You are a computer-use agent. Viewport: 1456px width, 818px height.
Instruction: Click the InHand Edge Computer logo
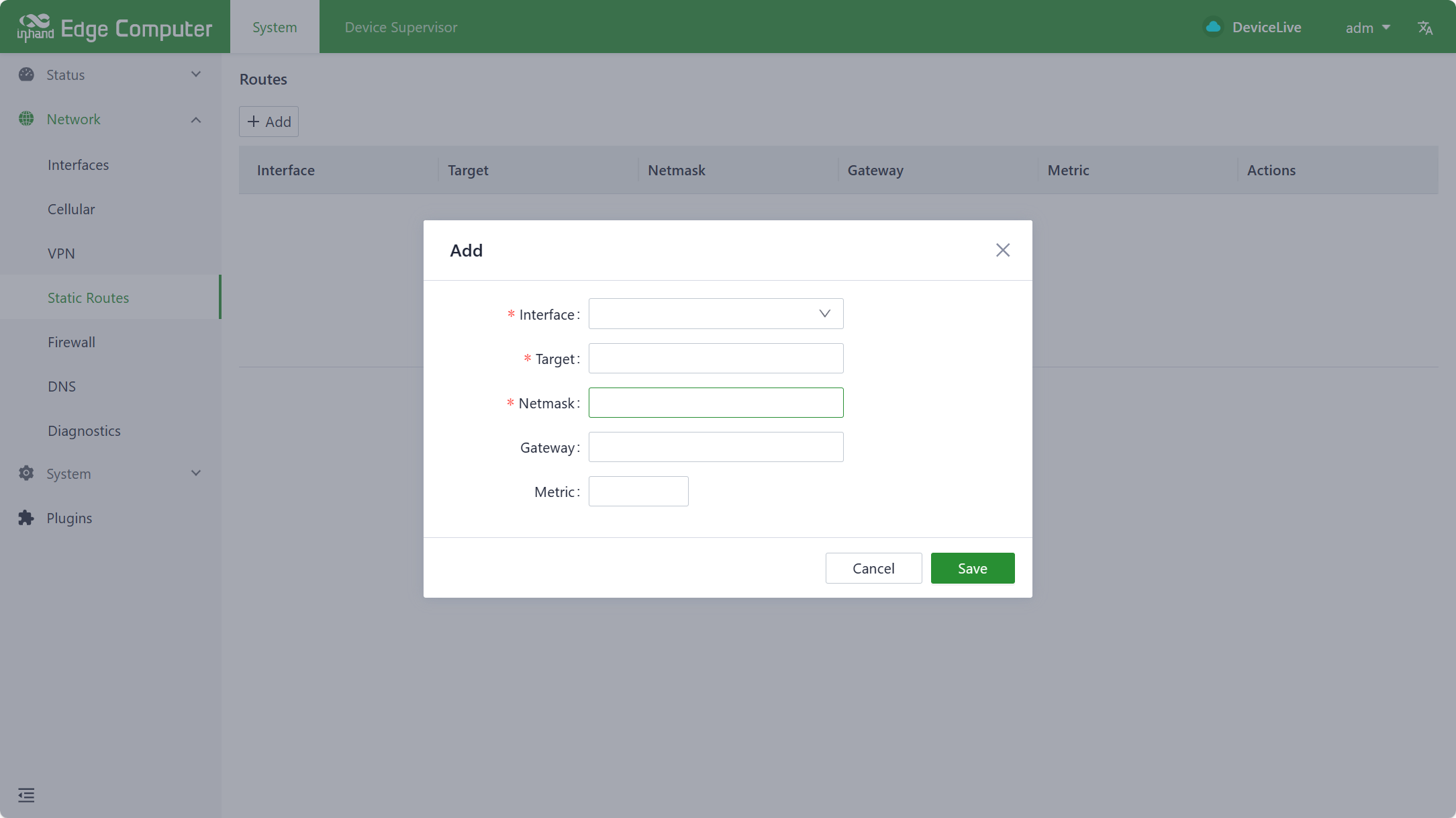click(x=114, y=28)
